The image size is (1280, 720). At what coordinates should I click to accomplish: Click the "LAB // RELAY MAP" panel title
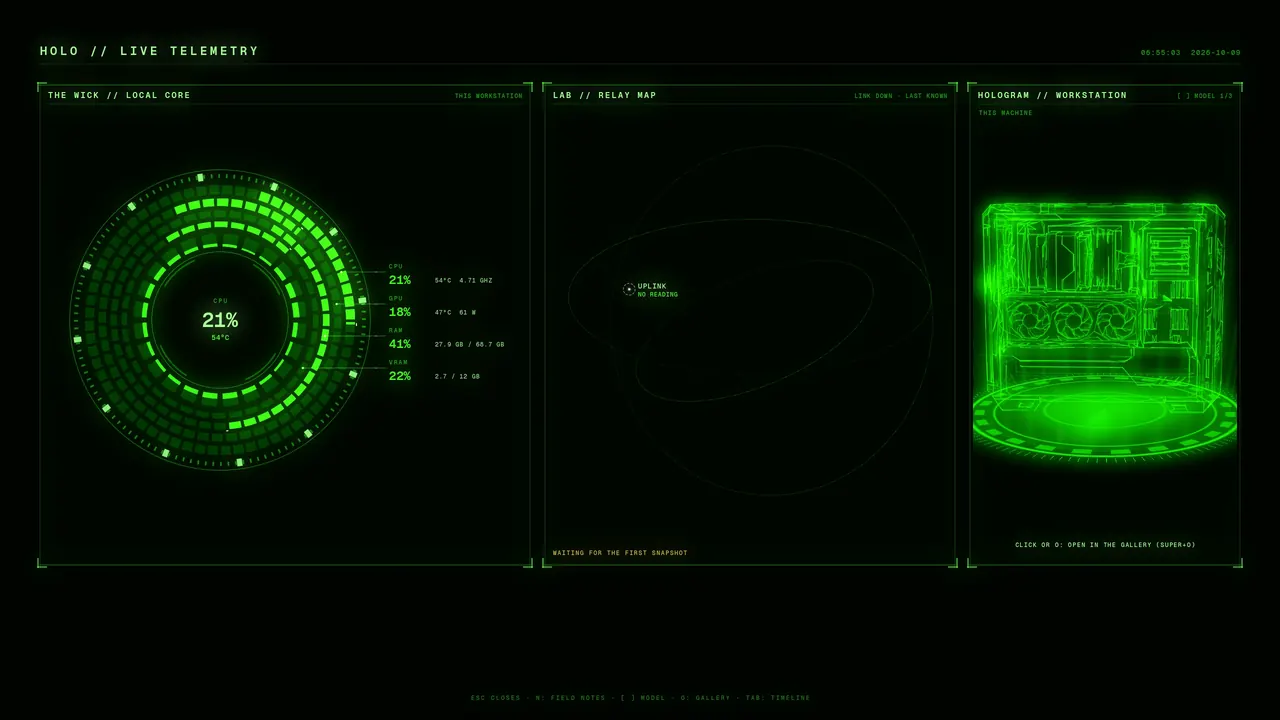point(605,96)
